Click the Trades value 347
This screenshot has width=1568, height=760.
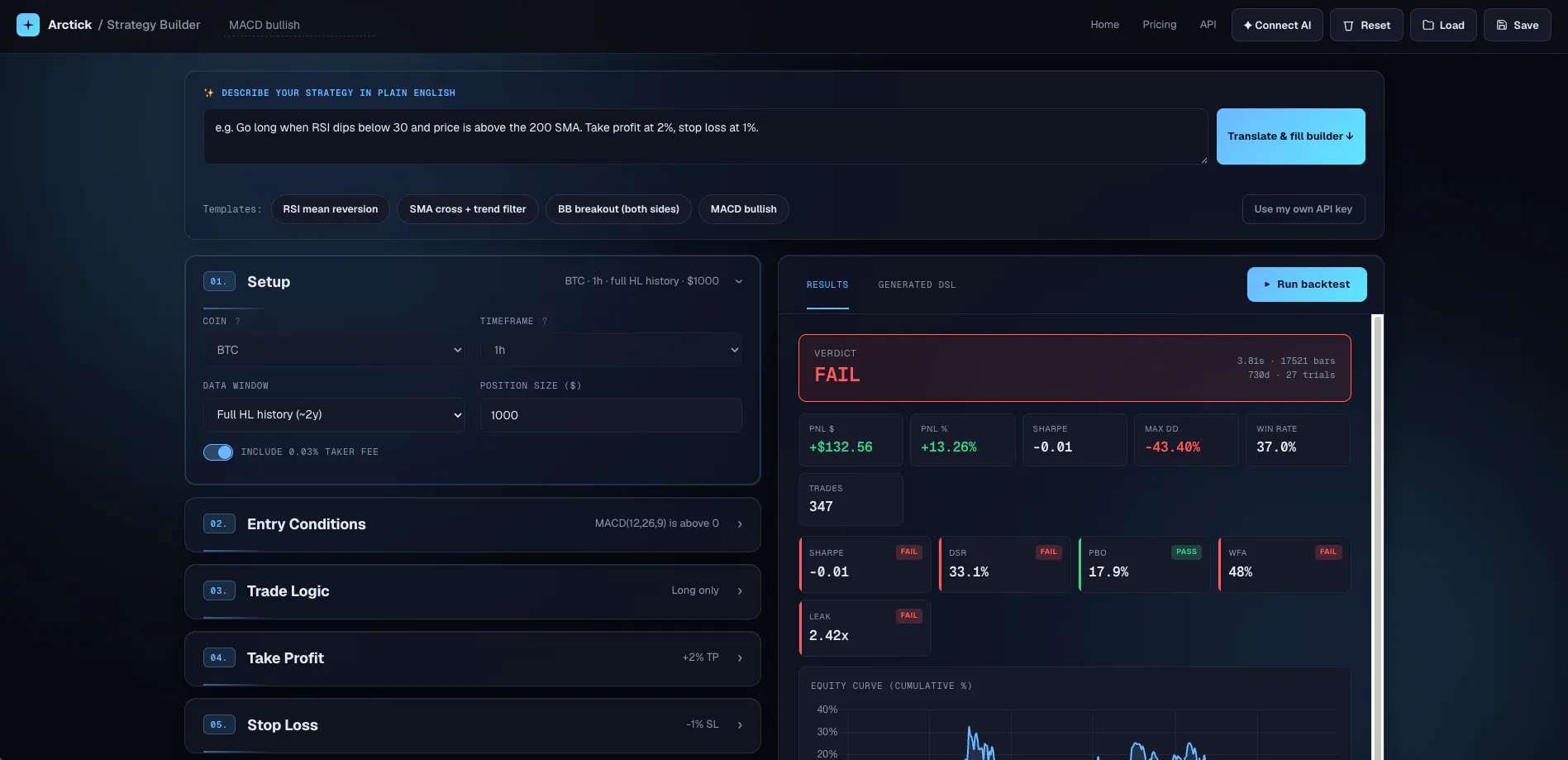point(821,507)
